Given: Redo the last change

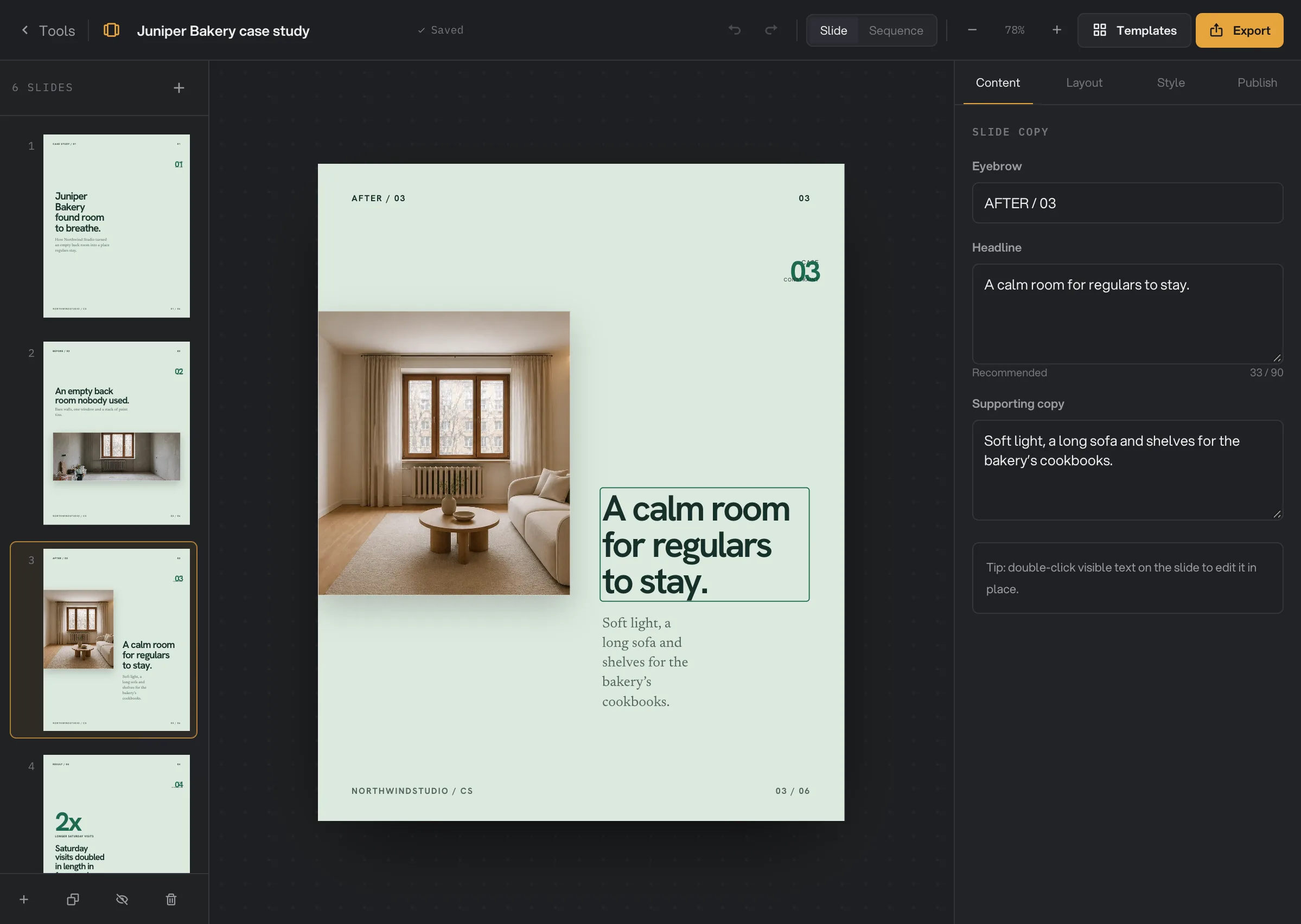Looking at the screenshot, I should 771,30.
